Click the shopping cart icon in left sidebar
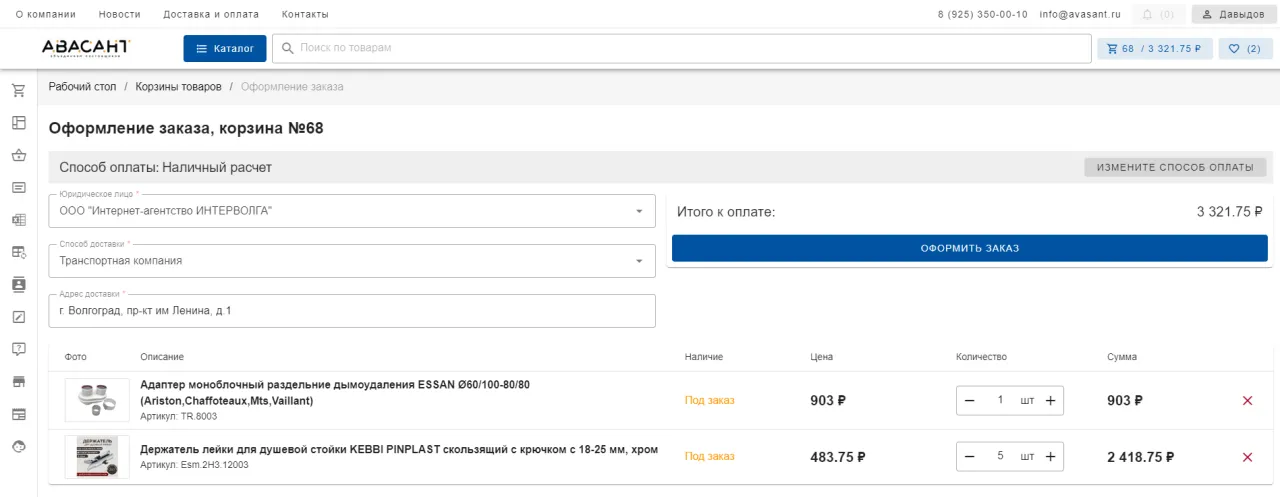The image size is (1280, 497). [18, 91]
